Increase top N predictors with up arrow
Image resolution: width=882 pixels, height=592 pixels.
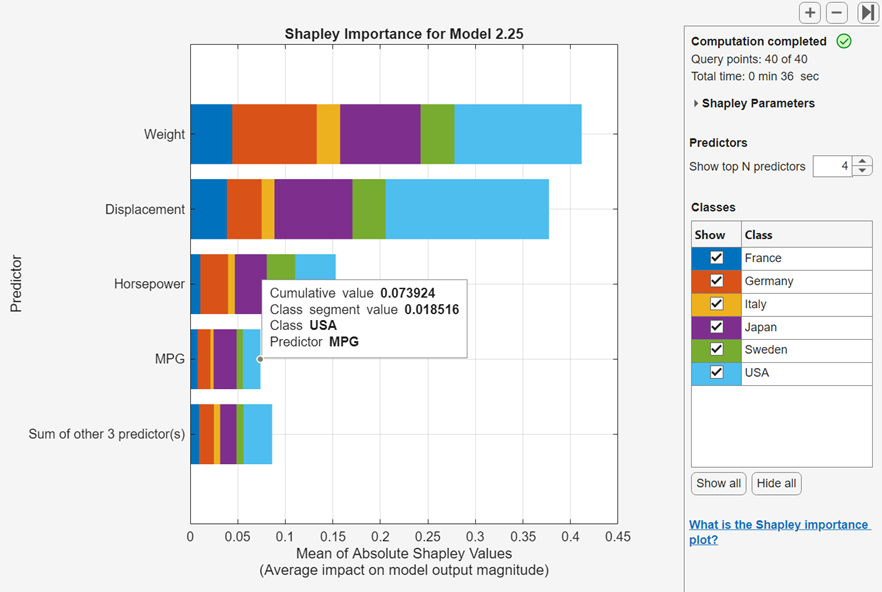(x=864, y=161)
